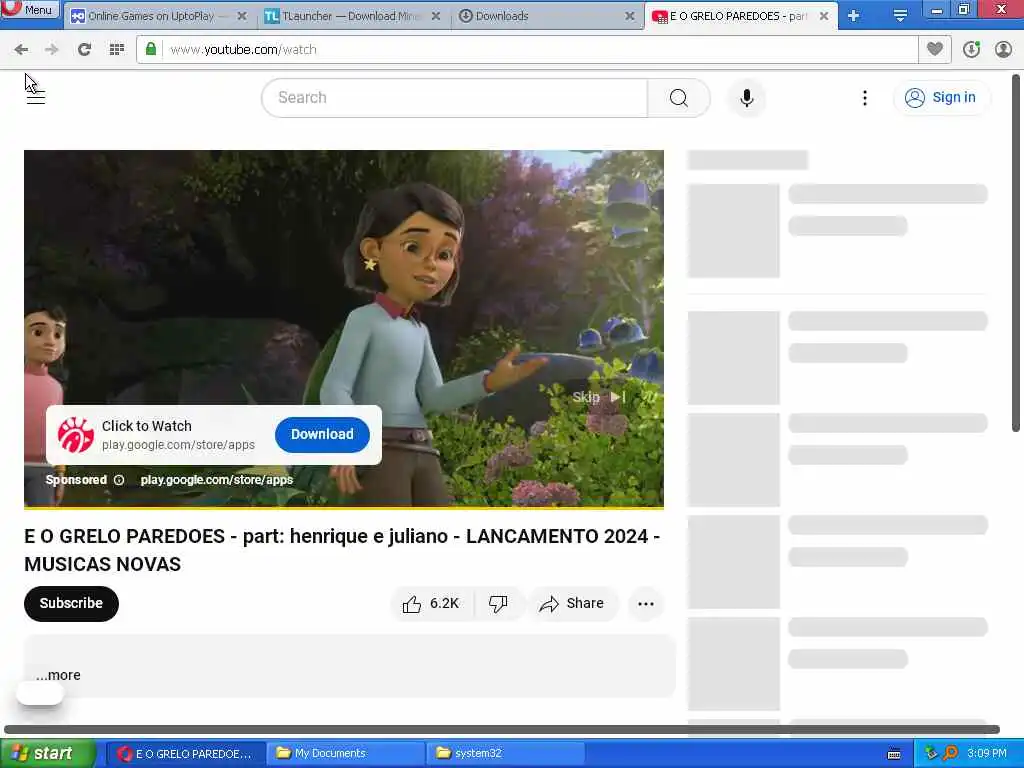Skip the video advertisement
The height and width of the screenshot is (768, 1024).
(x=599, y=397)
